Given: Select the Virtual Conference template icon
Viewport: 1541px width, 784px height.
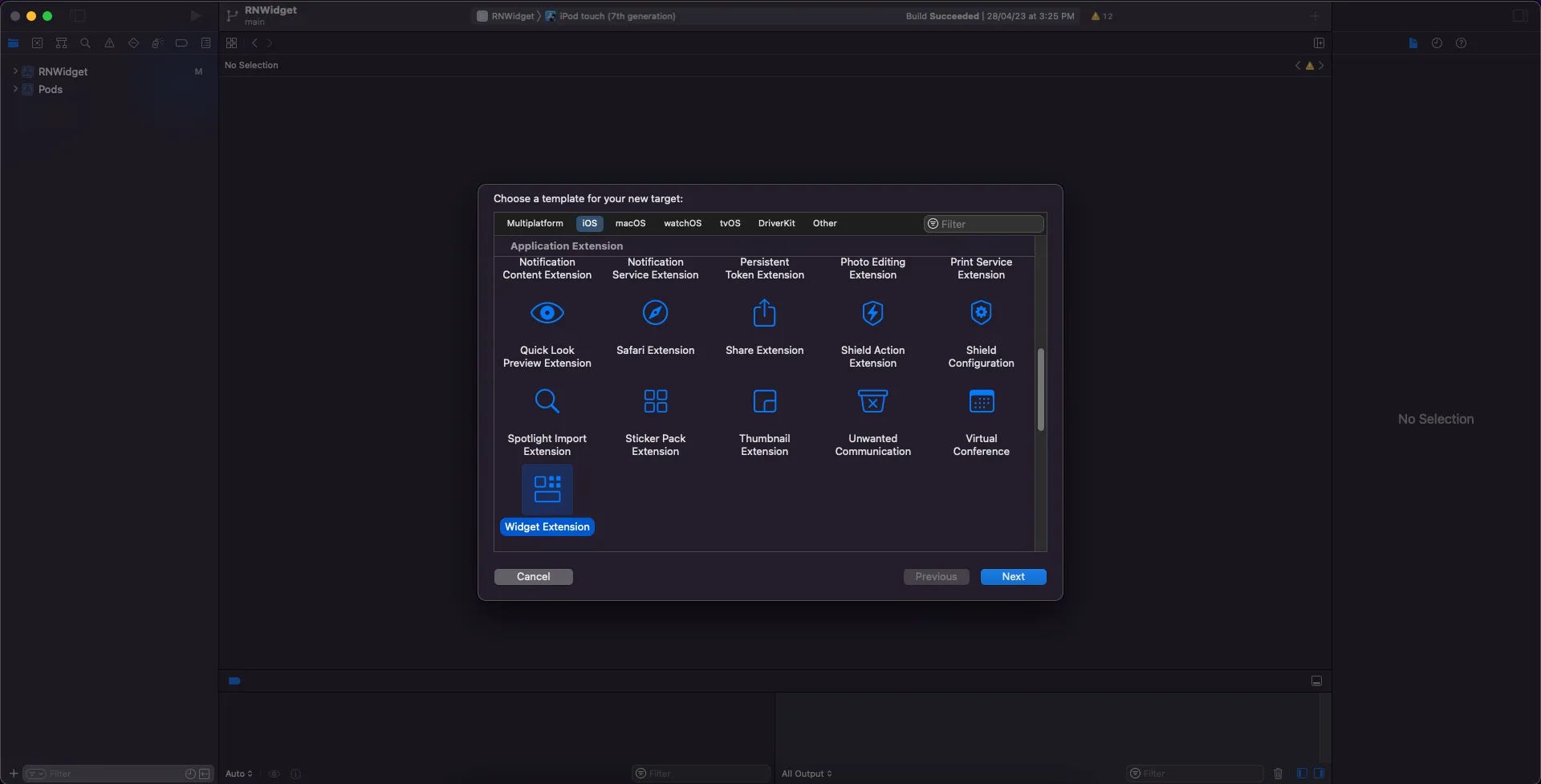Looking at the screenshot, I should 982,400.
